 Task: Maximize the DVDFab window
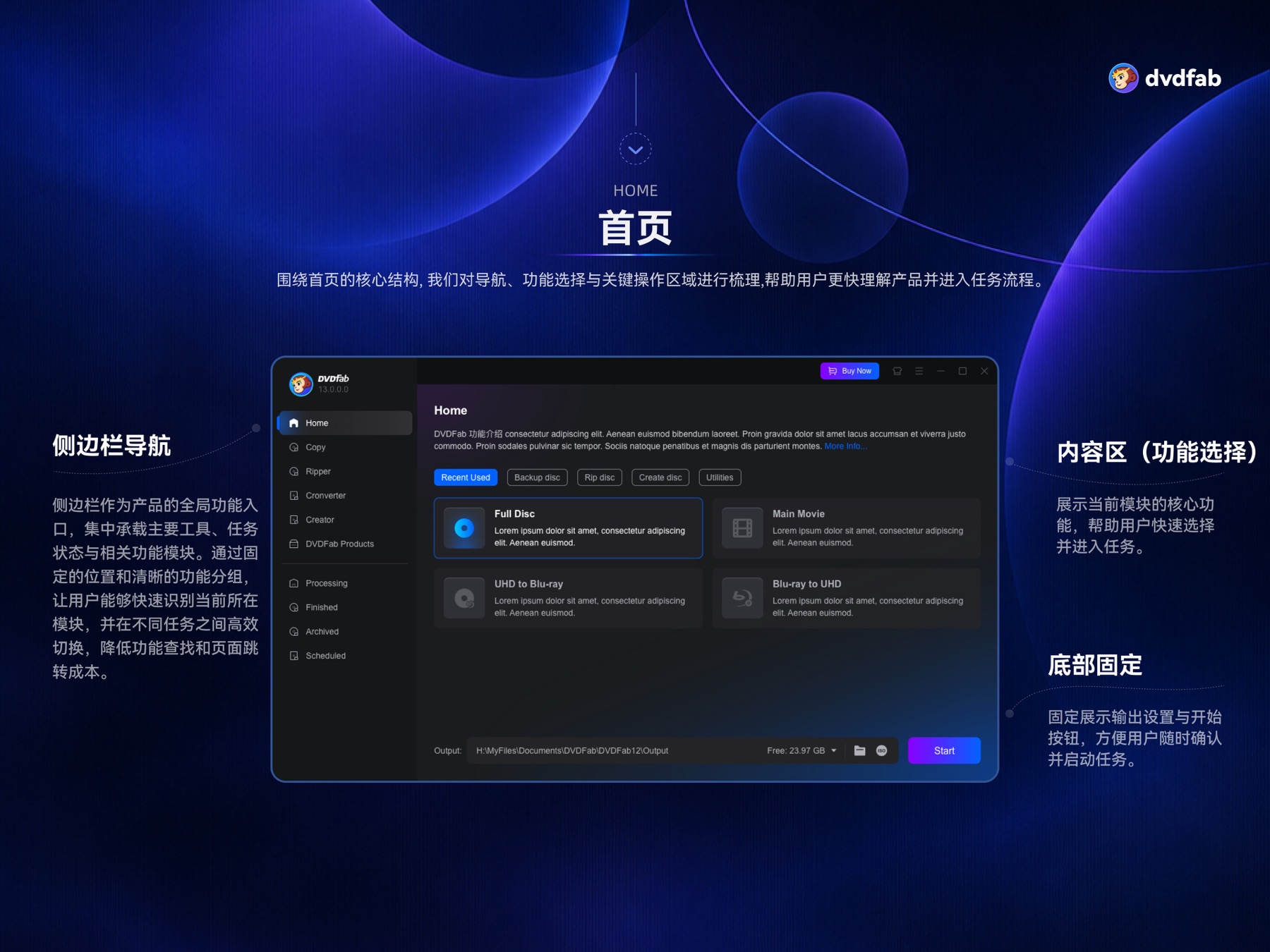[962, 371]
